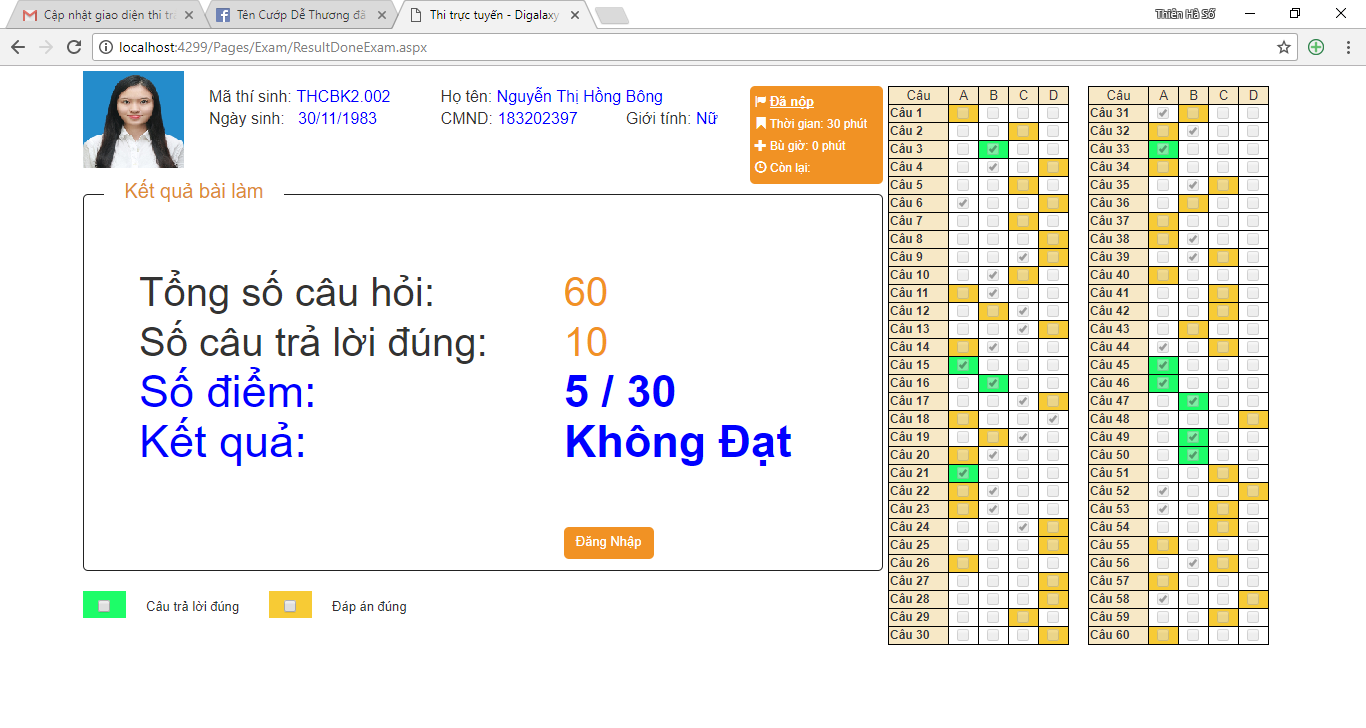Click the green Câu trả lời đúng legend swatch

[104, 605]
